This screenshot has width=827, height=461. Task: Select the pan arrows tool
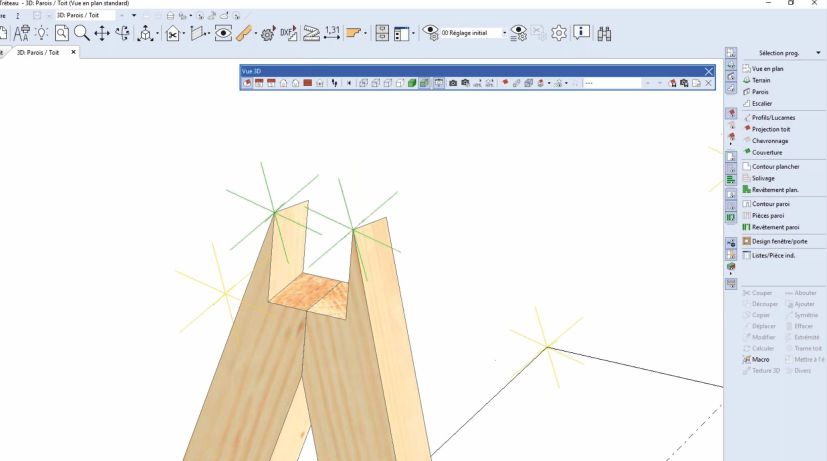click(102, 33)
